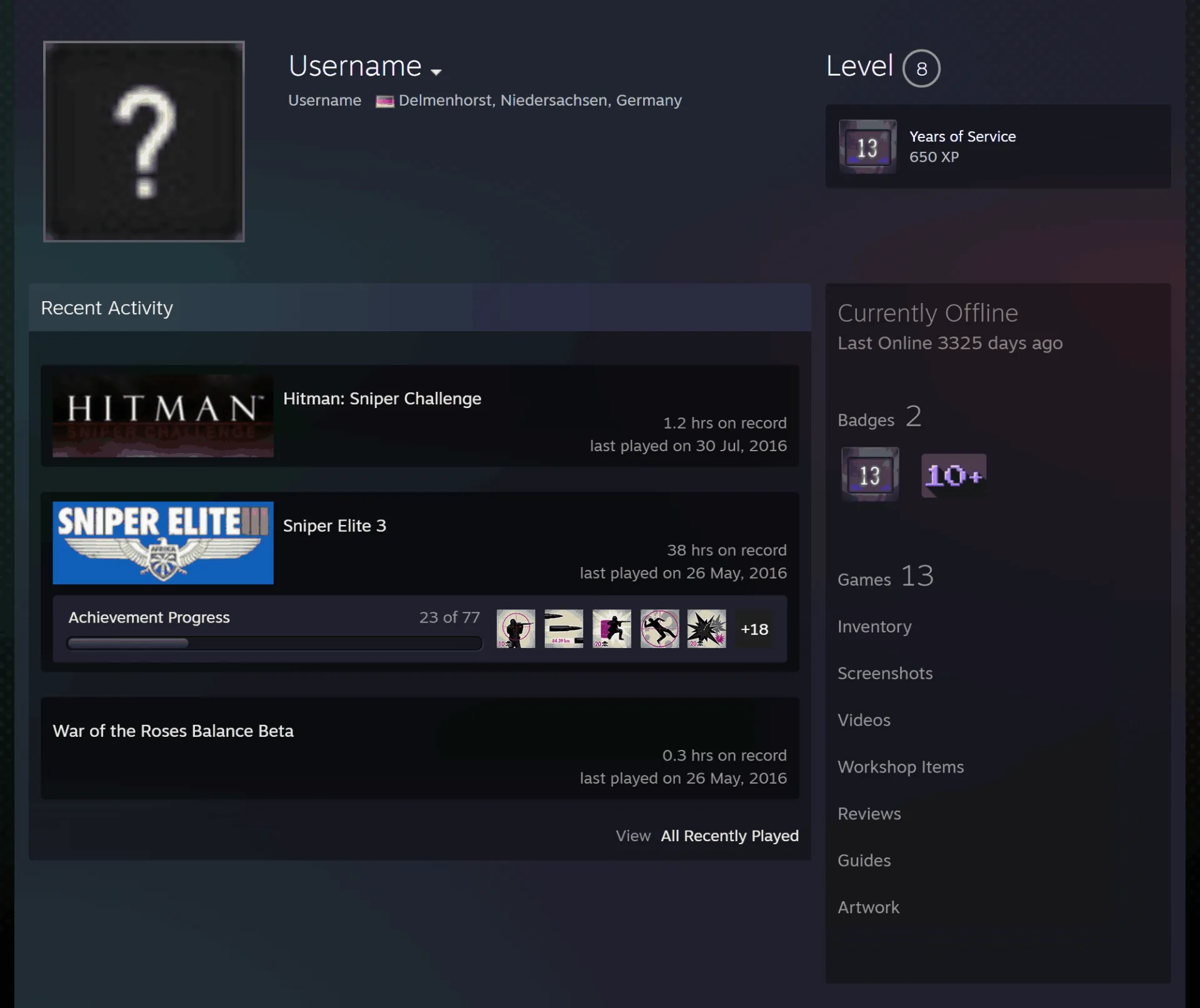This screenshot has height=1008, width=1200.
Task: Open the Years of Service 13 badge icon
Action: (867, 147)
